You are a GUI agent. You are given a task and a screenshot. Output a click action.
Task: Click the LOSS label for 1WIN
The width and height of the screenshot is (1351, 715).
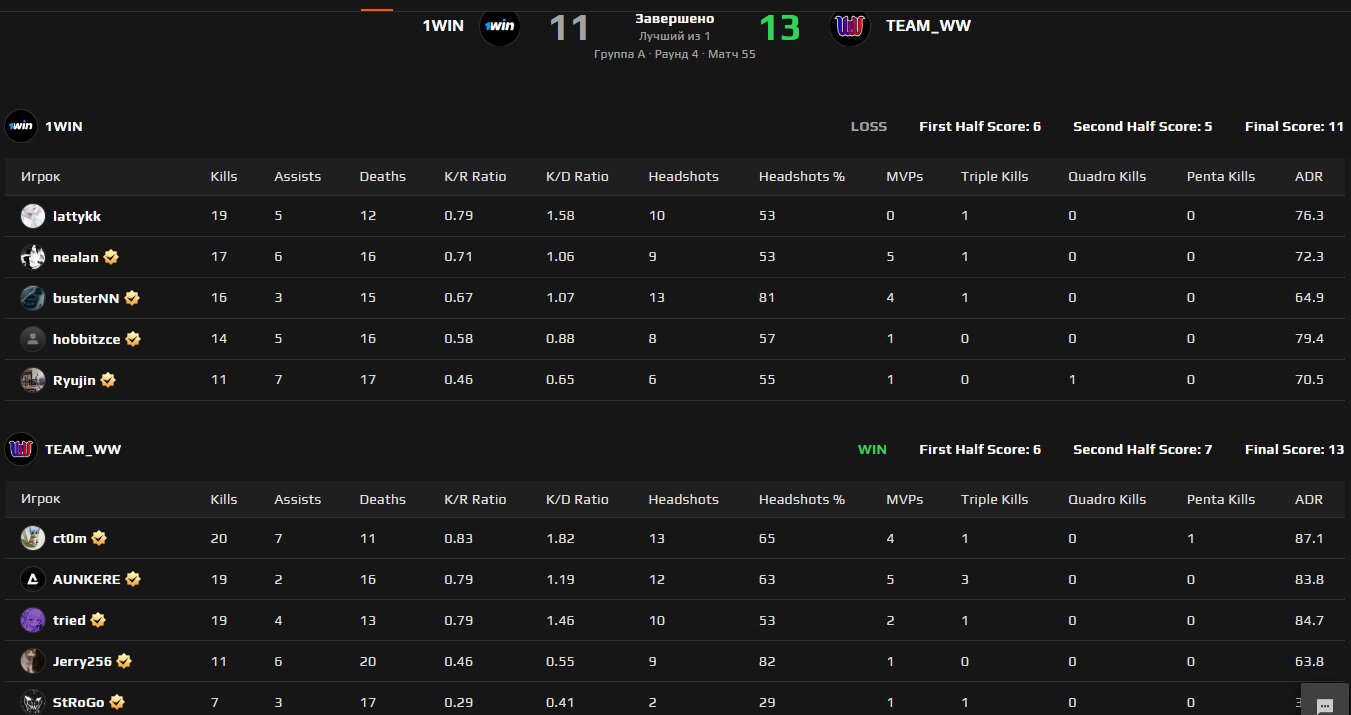pyautogui.click(x=869, y=126)
